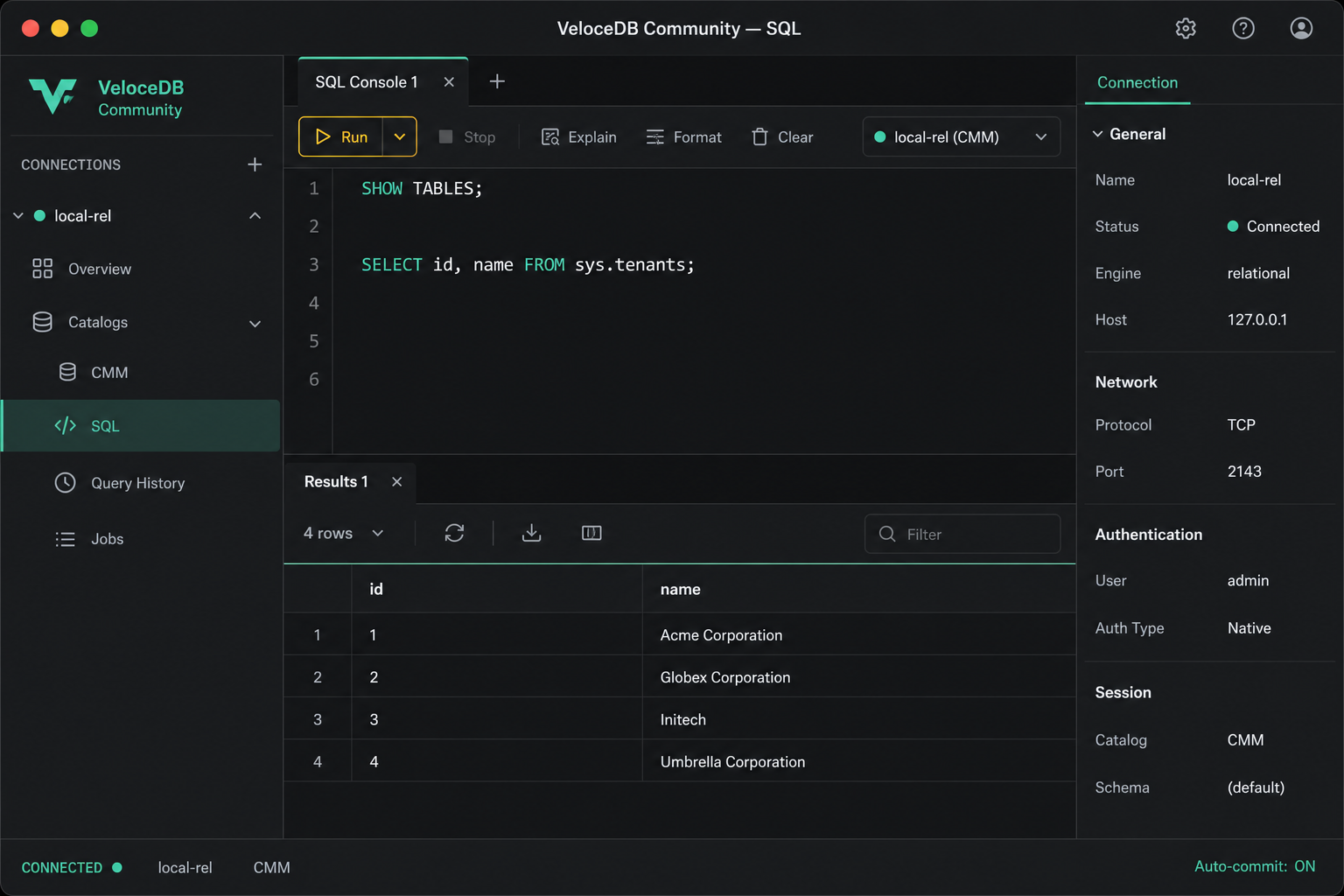1344x896 pixels.
Task: Click the SQL code brackets icon
Action: tap(66, 425)
